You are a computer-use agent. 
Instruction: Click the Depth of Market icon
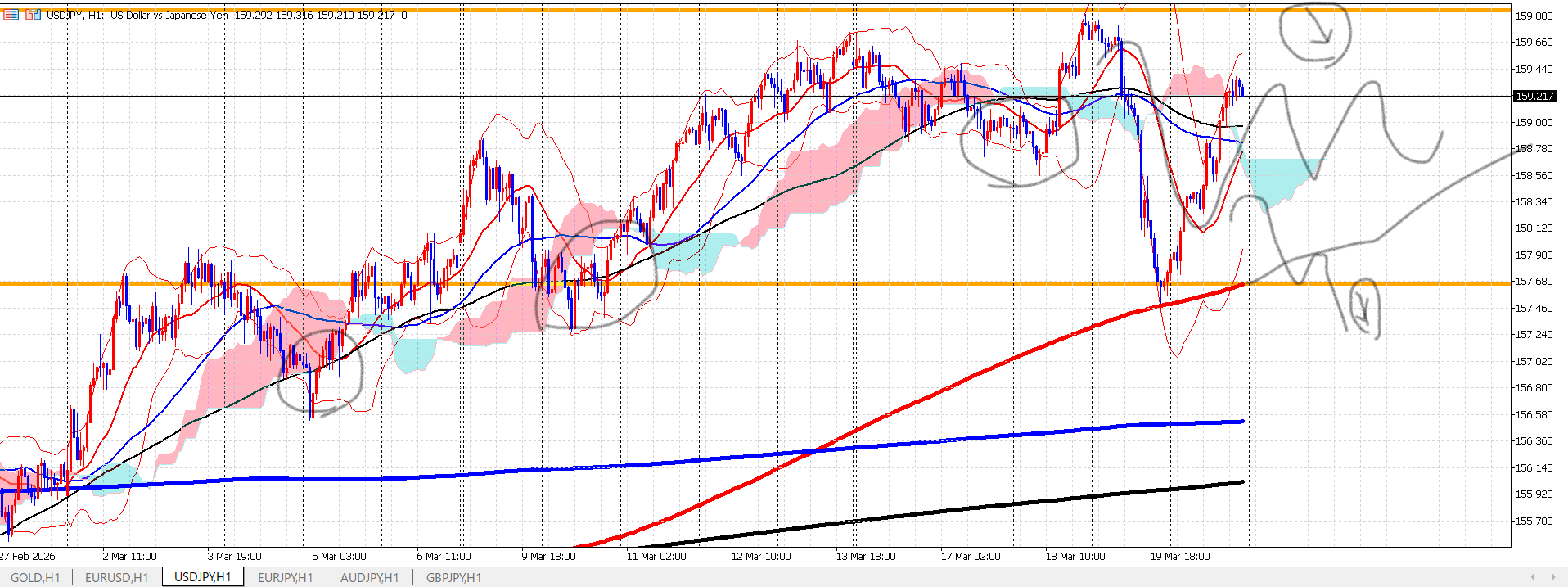click(11, 15)
